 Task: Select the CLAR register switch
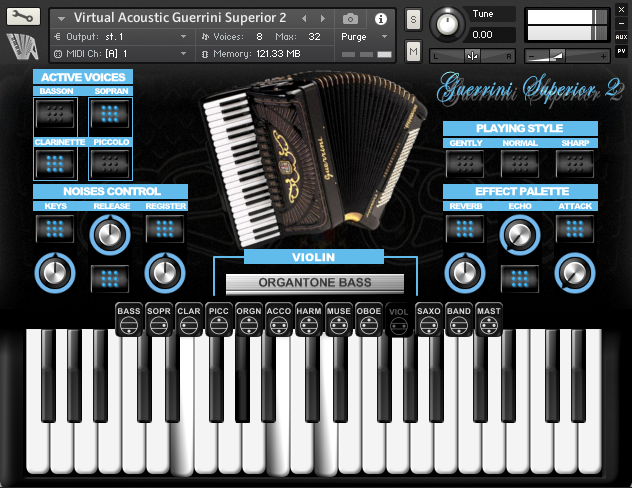point(189,319)
